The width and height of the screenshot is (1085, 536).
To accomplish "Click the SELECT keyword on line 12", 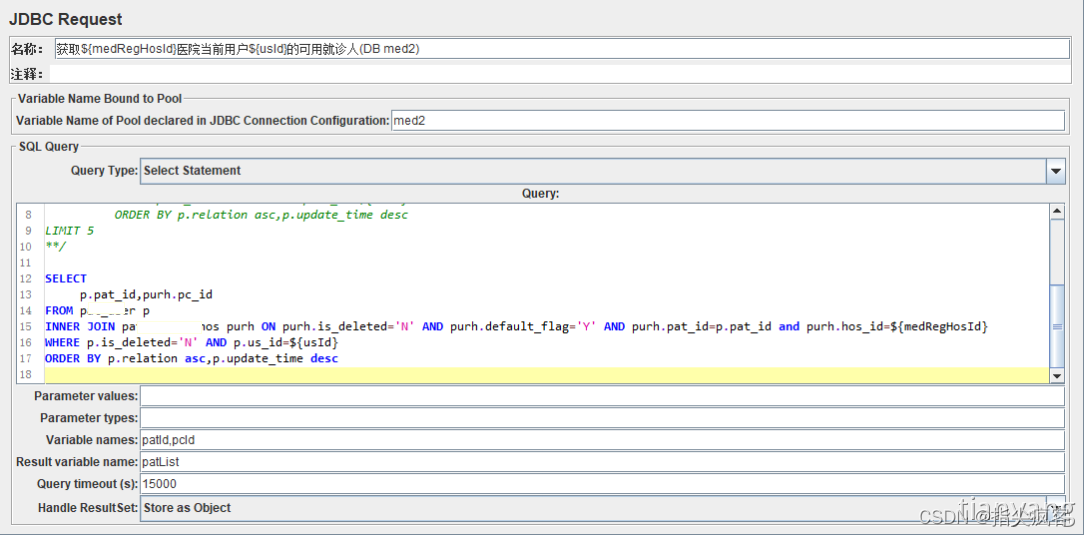I will pos(66,279).
